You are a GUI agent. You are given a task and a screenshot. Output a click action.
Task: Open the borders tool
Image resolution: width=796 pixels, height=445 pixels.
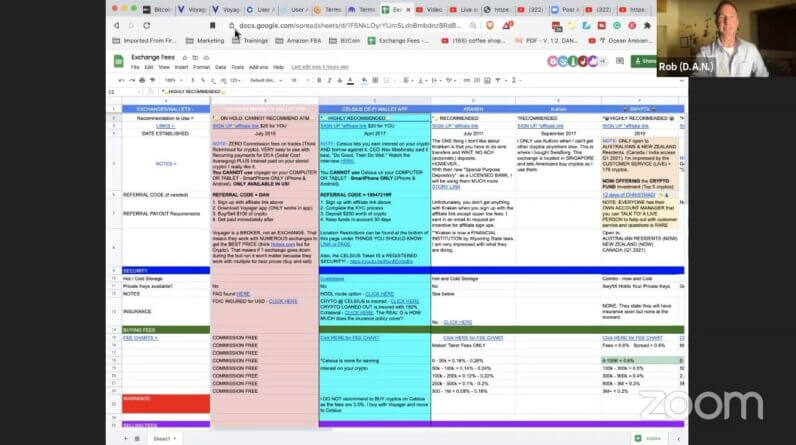[375, 80]
